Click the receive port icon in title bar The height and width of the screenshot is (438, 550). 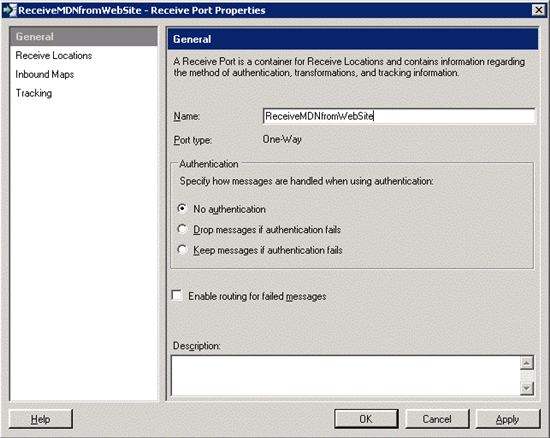(x=10, y=10)
